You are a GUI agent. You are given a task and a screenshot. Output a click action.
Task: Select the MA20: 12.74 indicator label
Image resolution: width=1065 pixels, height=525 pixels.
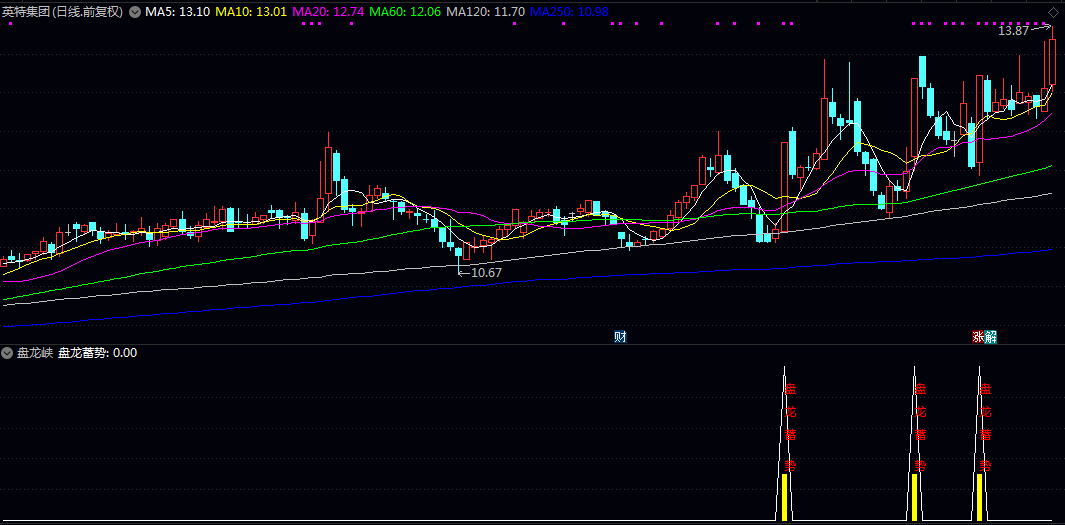(329, 12)
